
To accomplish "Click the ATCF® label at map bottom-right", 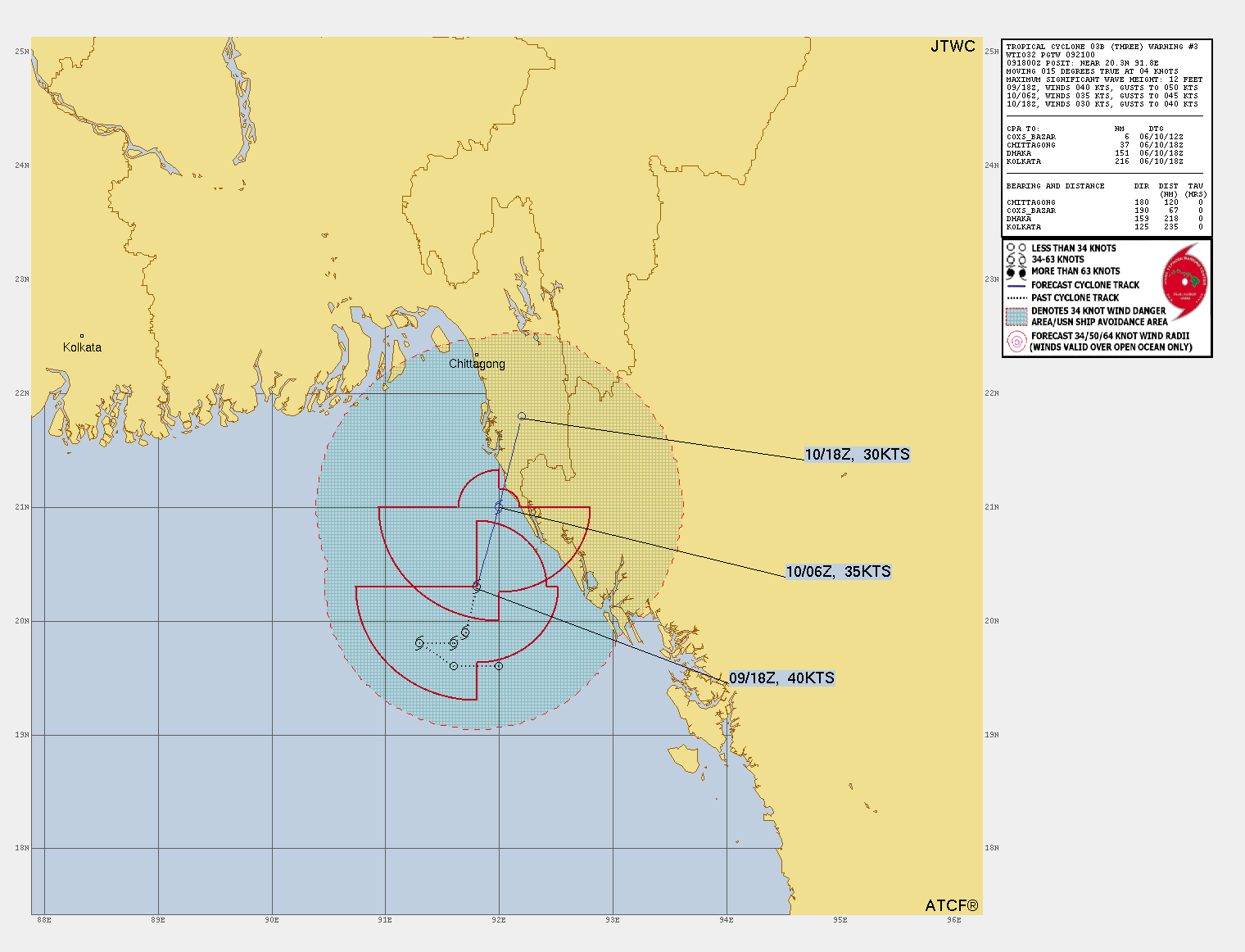I will [952, 905].
